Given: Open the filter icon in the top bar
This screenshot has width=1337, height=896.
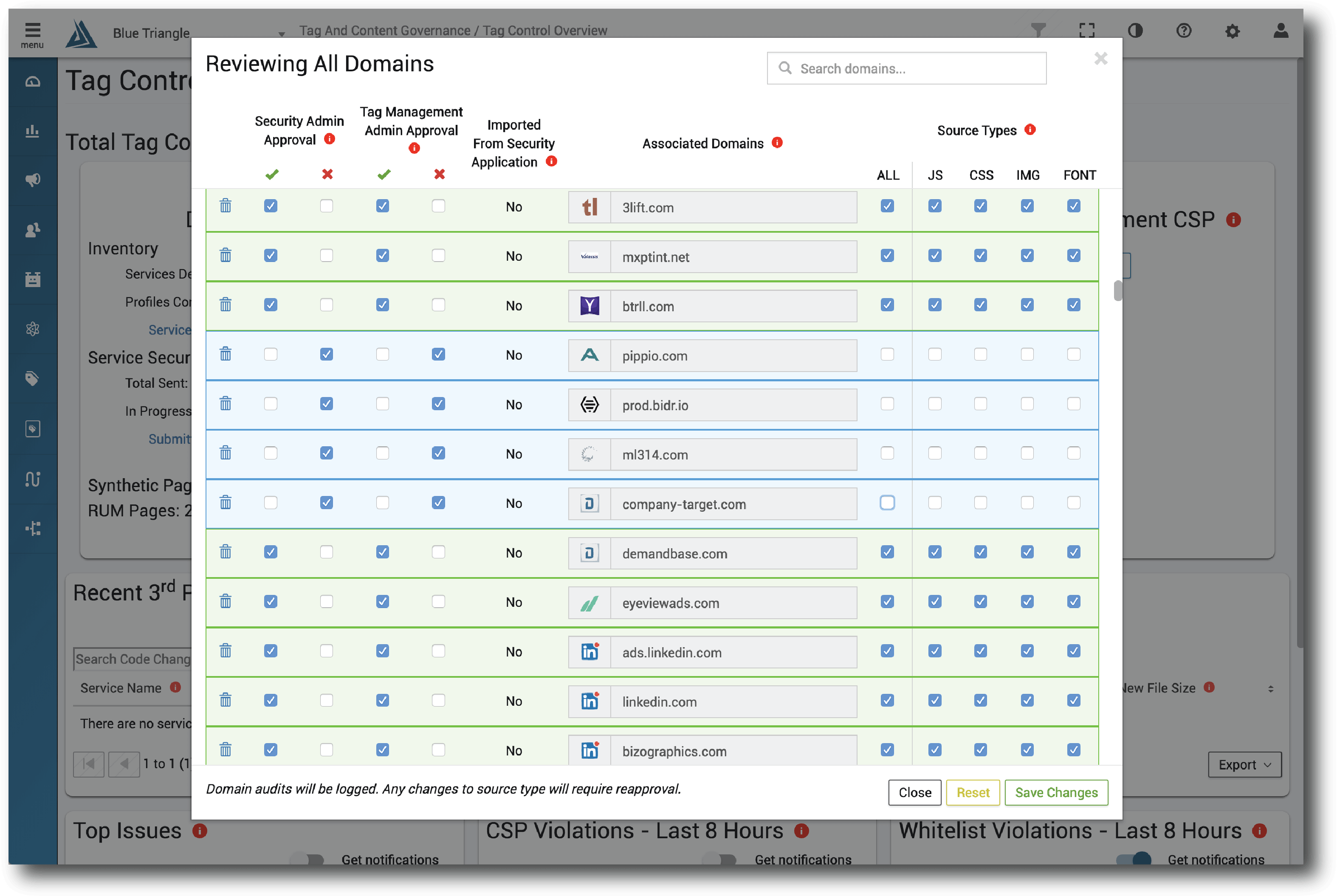Looking at the screenshot, I should (x=1039, y=30).
